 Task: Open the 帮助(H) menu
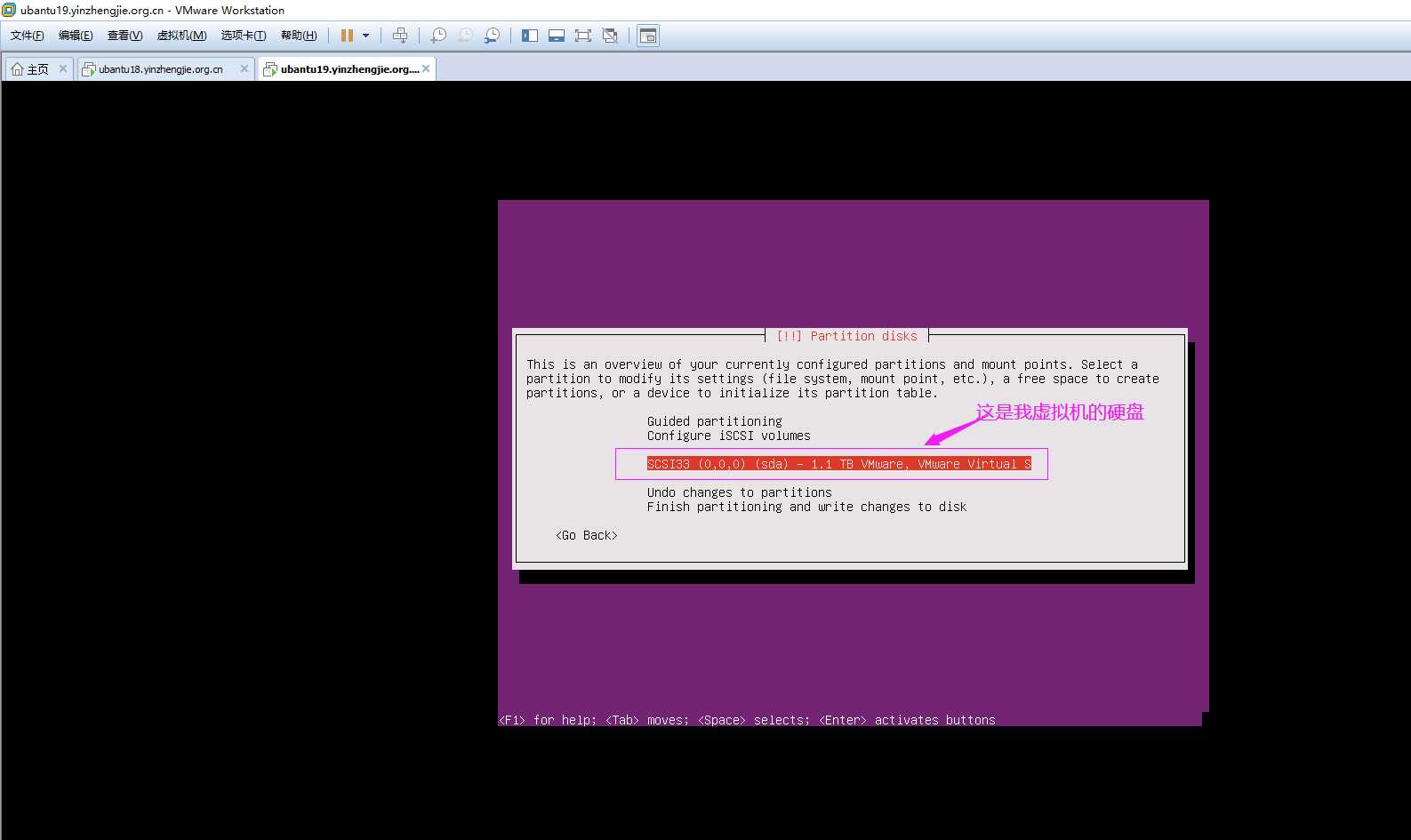(299, 36)
